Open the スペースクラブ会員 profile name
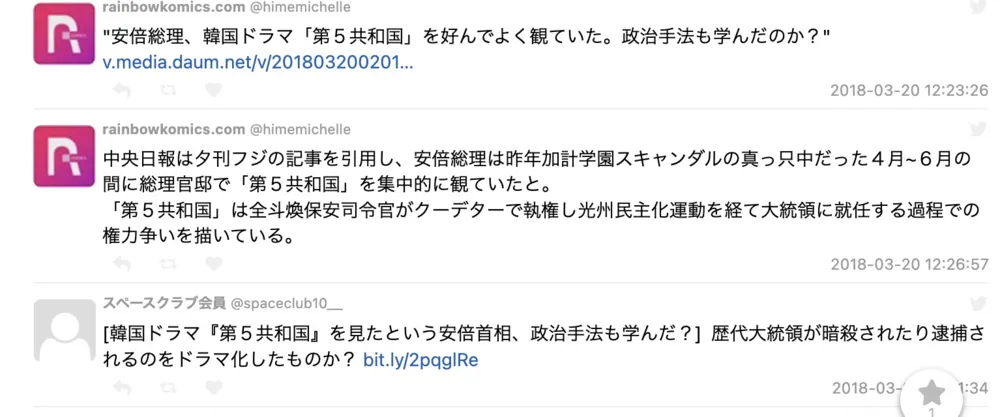The image size is (1000, 417). 163,303
